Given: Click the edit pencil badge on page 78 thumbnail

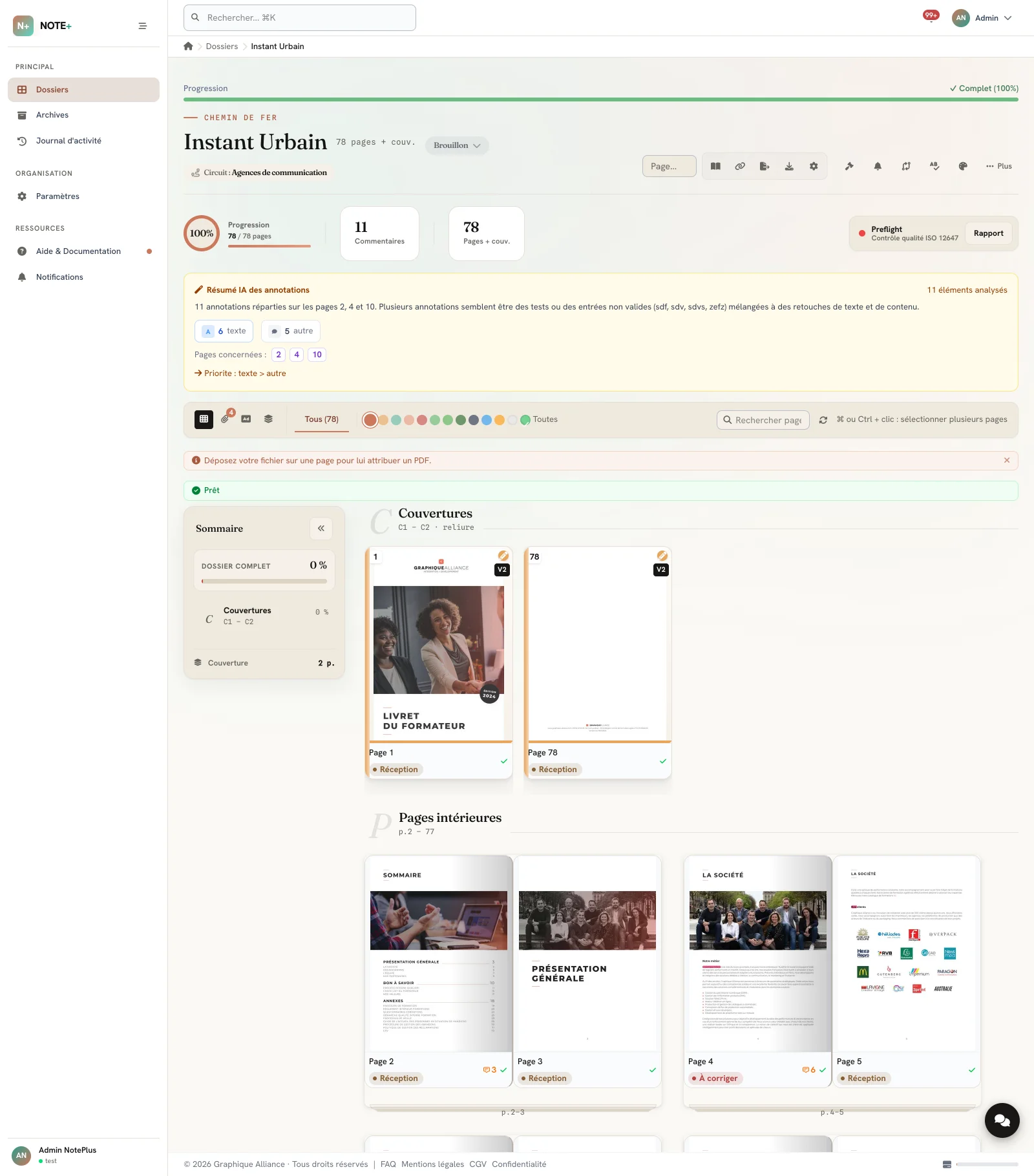Looking at the screenshot, I should click(662, 556).
